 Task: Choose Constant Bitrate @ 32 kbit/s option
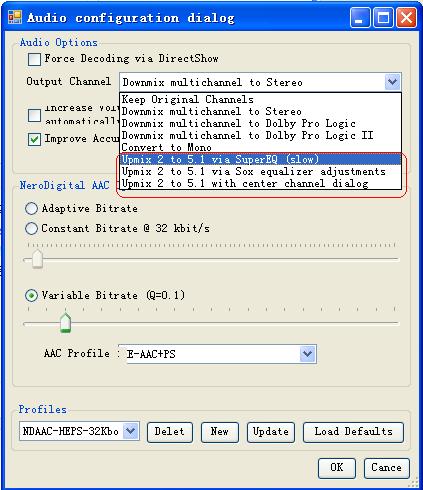pos(31,228)
